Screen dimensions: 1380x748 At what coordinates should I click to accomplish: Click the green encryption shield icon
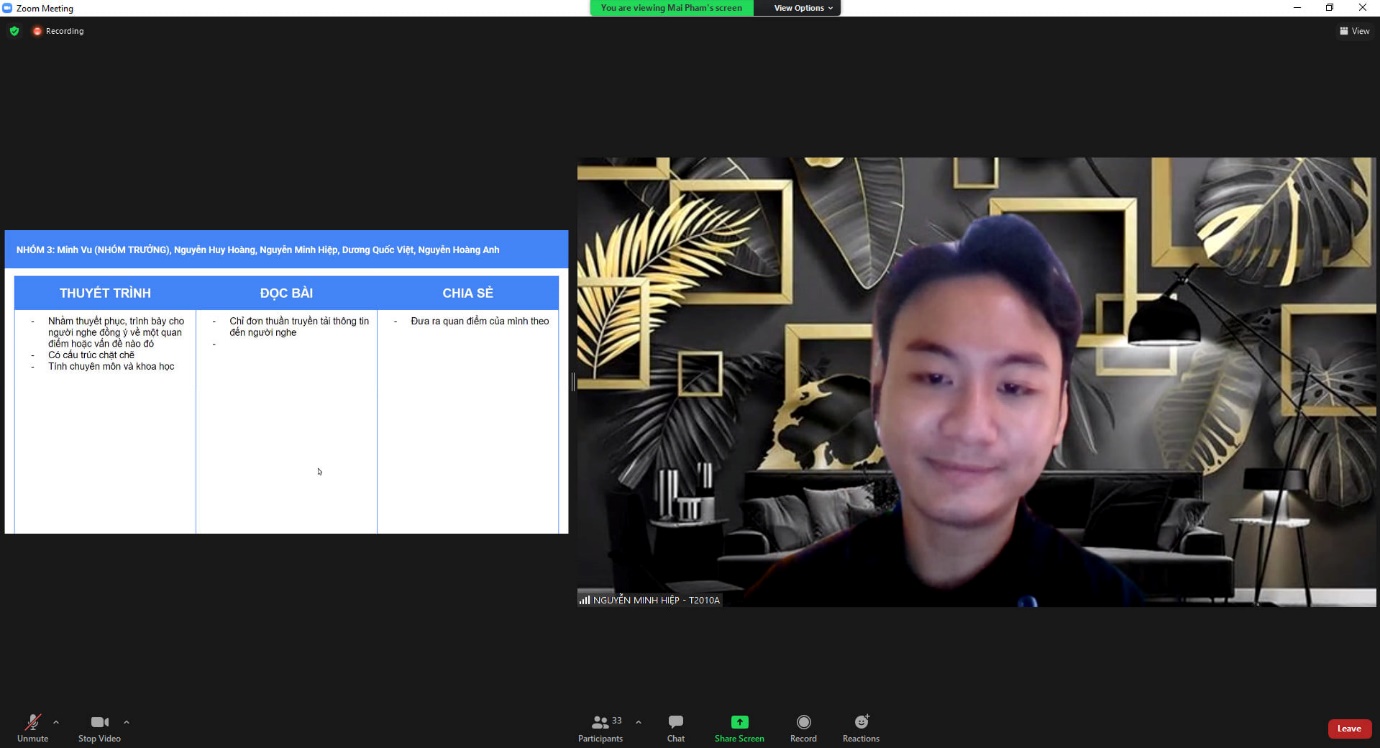(x=14, y=31)
